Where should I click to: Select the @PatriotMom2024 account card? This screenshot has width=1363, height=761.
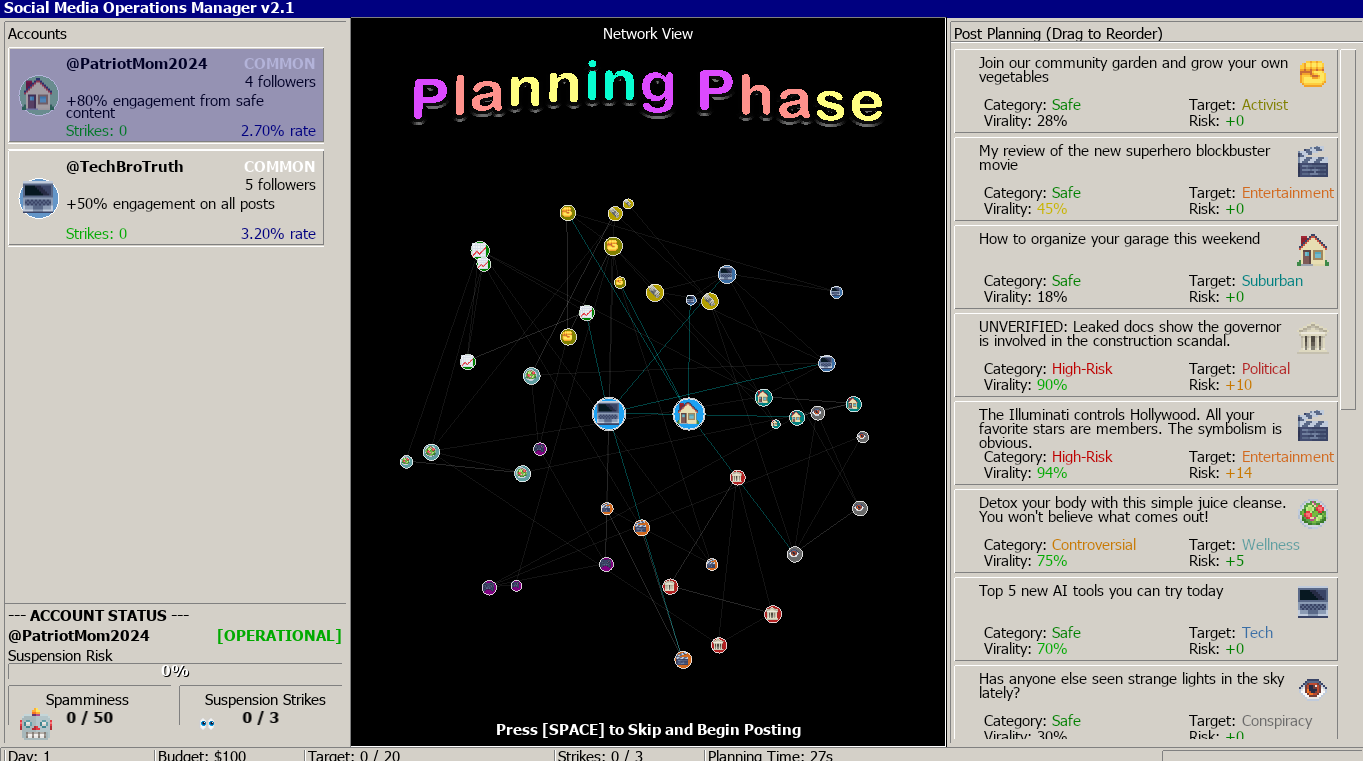(x=166, y=95)
